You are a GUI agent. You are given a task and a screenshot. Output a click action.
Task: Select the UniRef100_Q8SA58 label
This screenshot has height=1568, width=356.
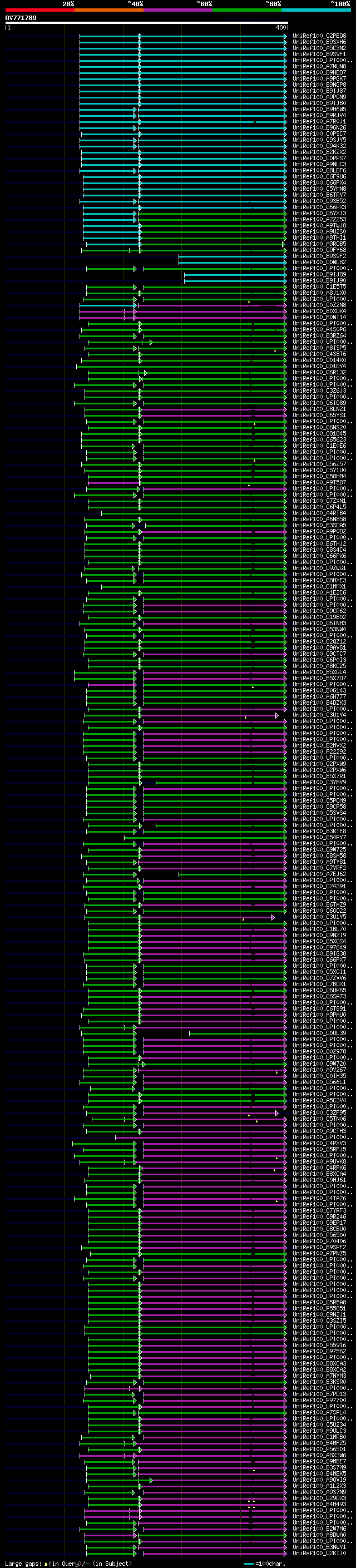tap(319, 856)
